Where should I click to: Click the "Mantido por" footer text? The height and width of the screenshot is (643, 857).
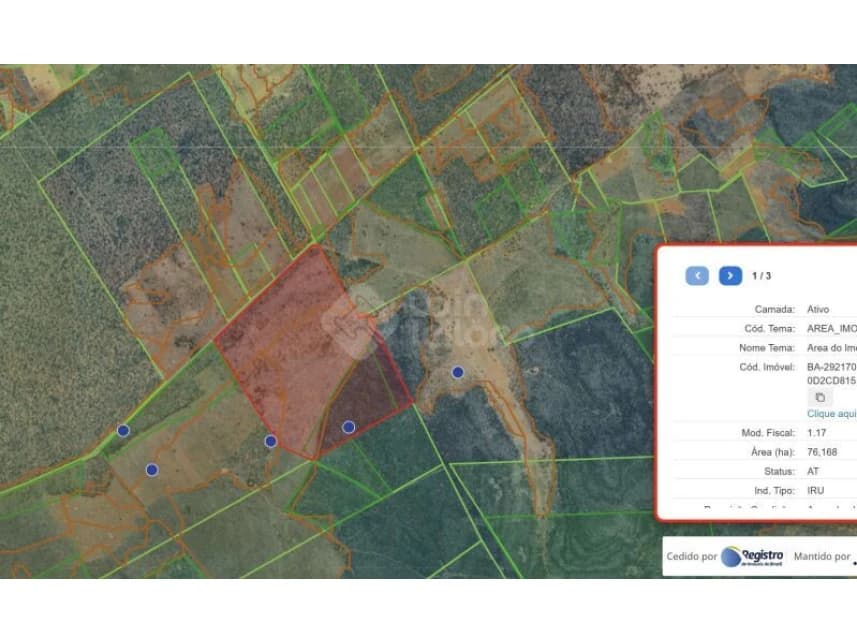tap(822, 557)
